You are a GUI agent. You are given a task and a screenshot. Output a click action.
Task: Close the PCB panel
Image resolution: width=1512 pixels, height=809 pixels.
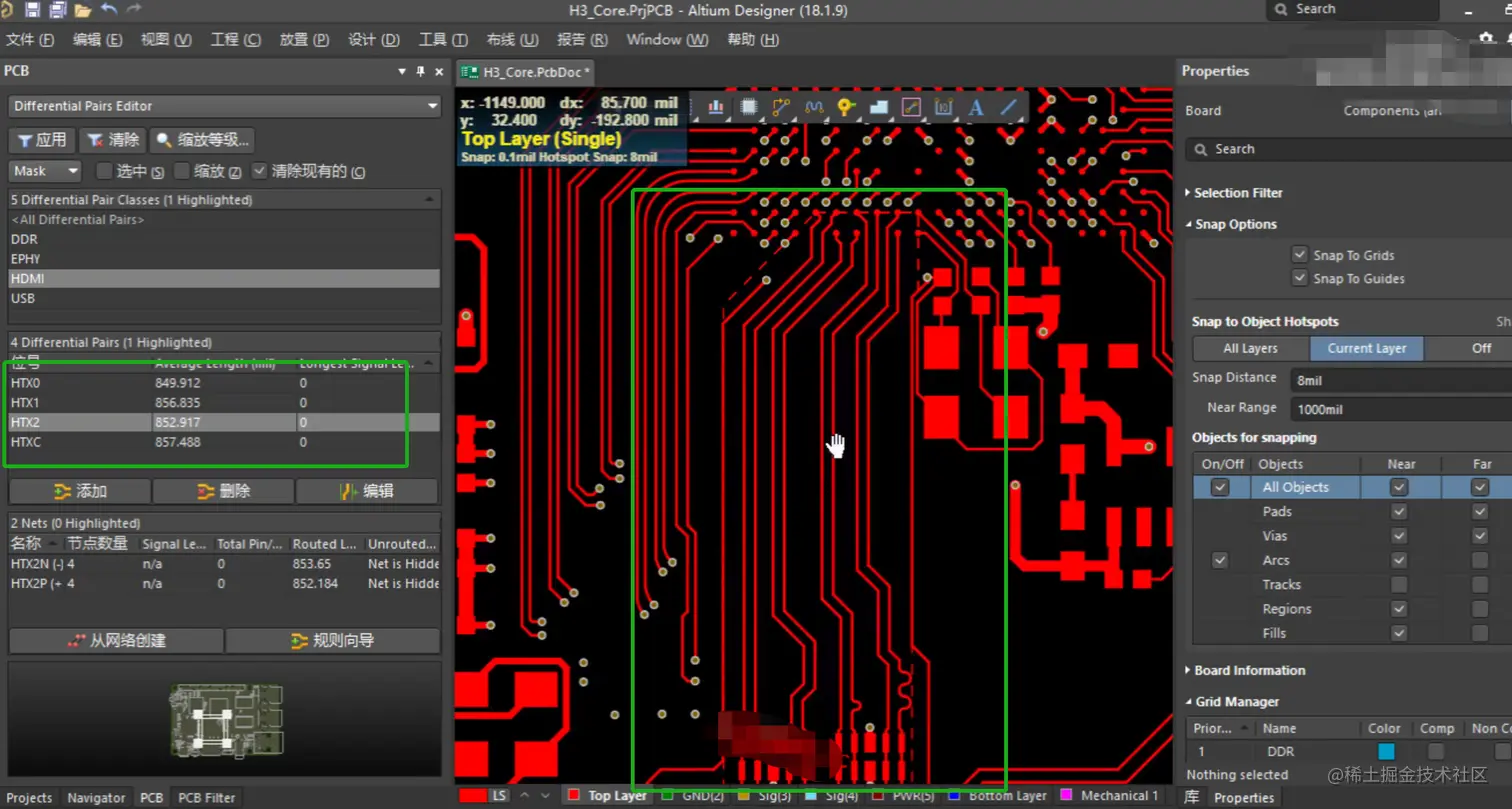pyautogui.click(x=438, y=71)
